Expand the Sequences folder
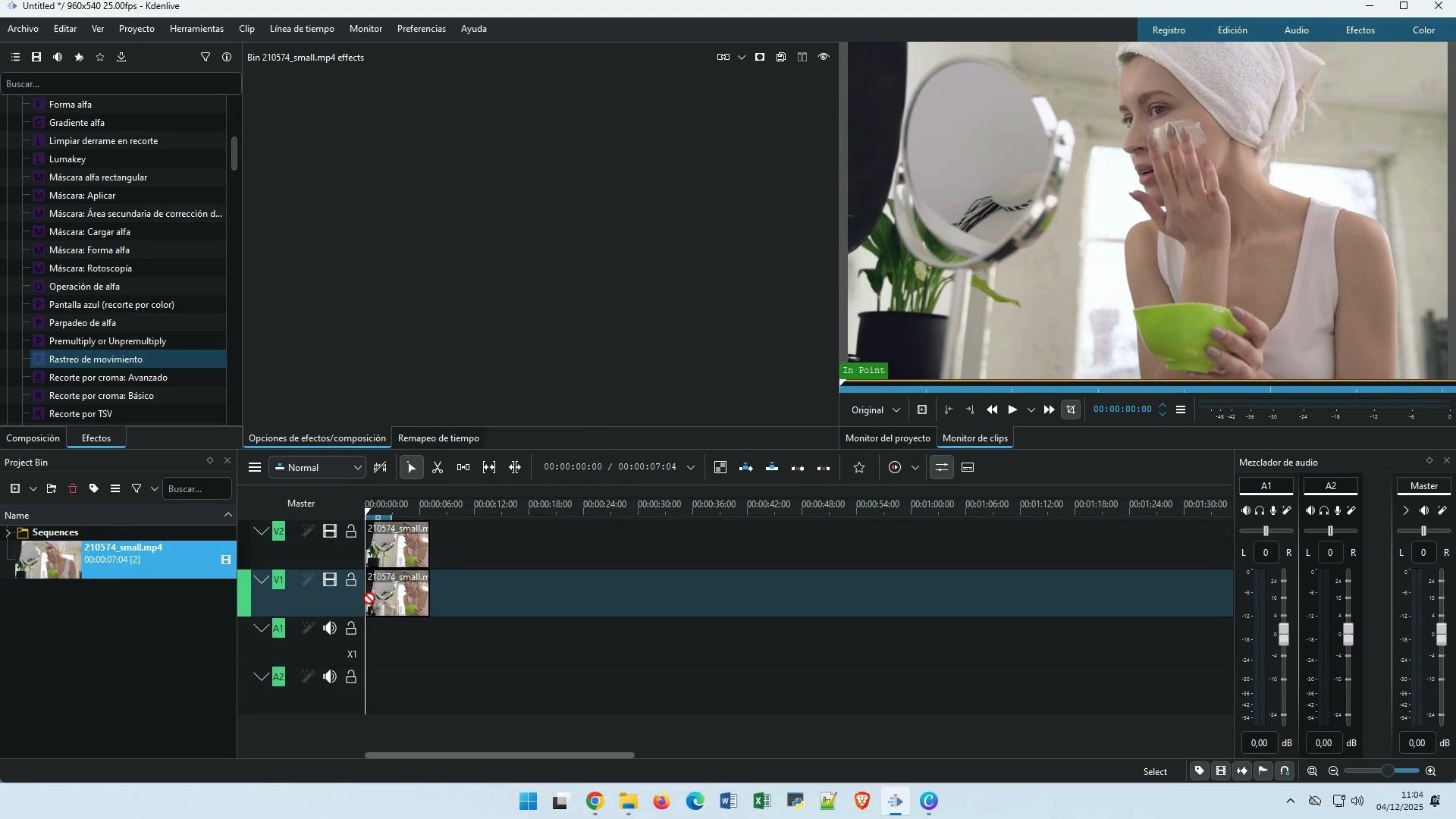 [8, 532]
